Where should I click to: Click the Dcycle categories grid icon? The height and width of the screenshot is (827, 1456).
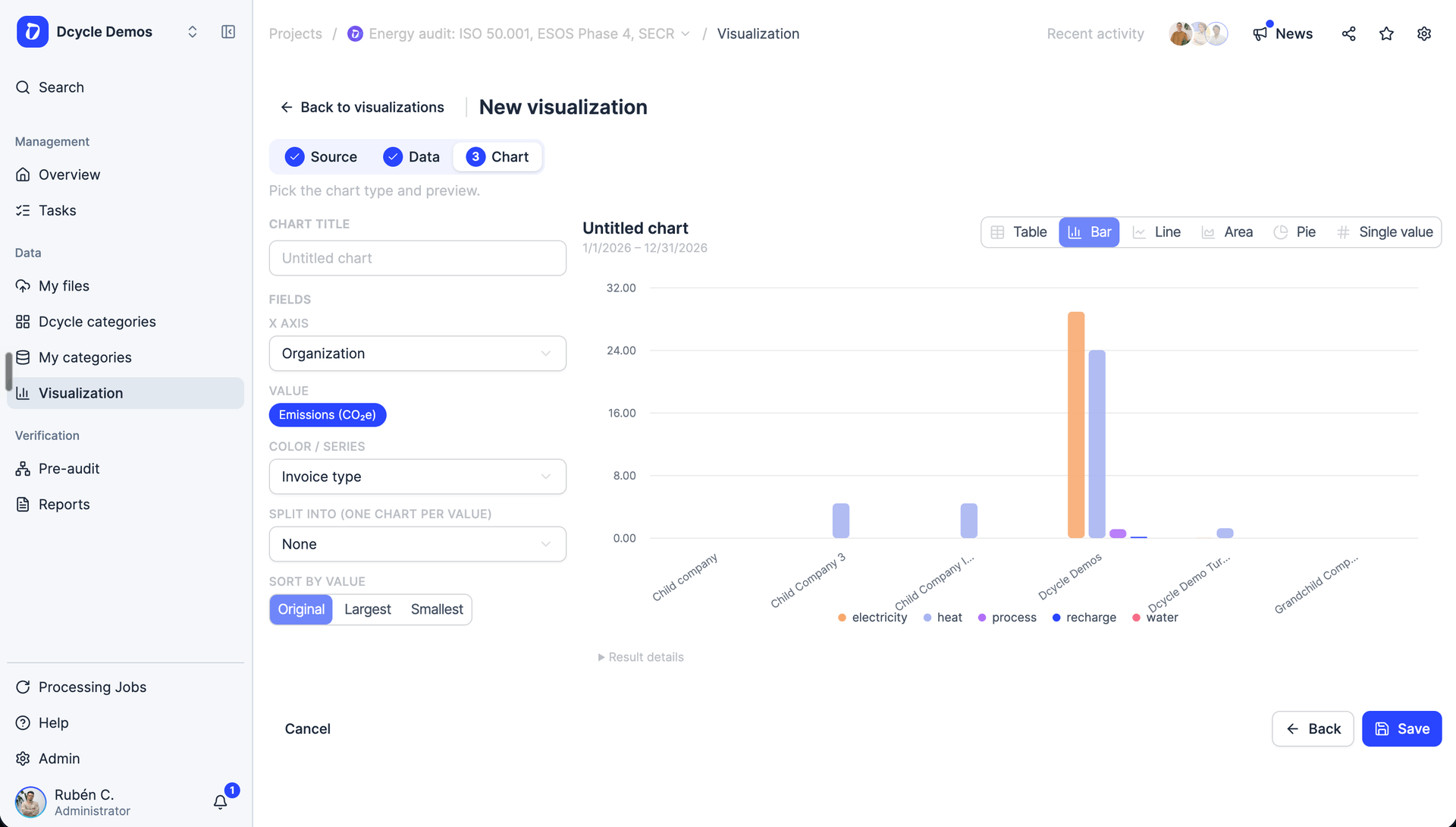(x=23, y=322)
